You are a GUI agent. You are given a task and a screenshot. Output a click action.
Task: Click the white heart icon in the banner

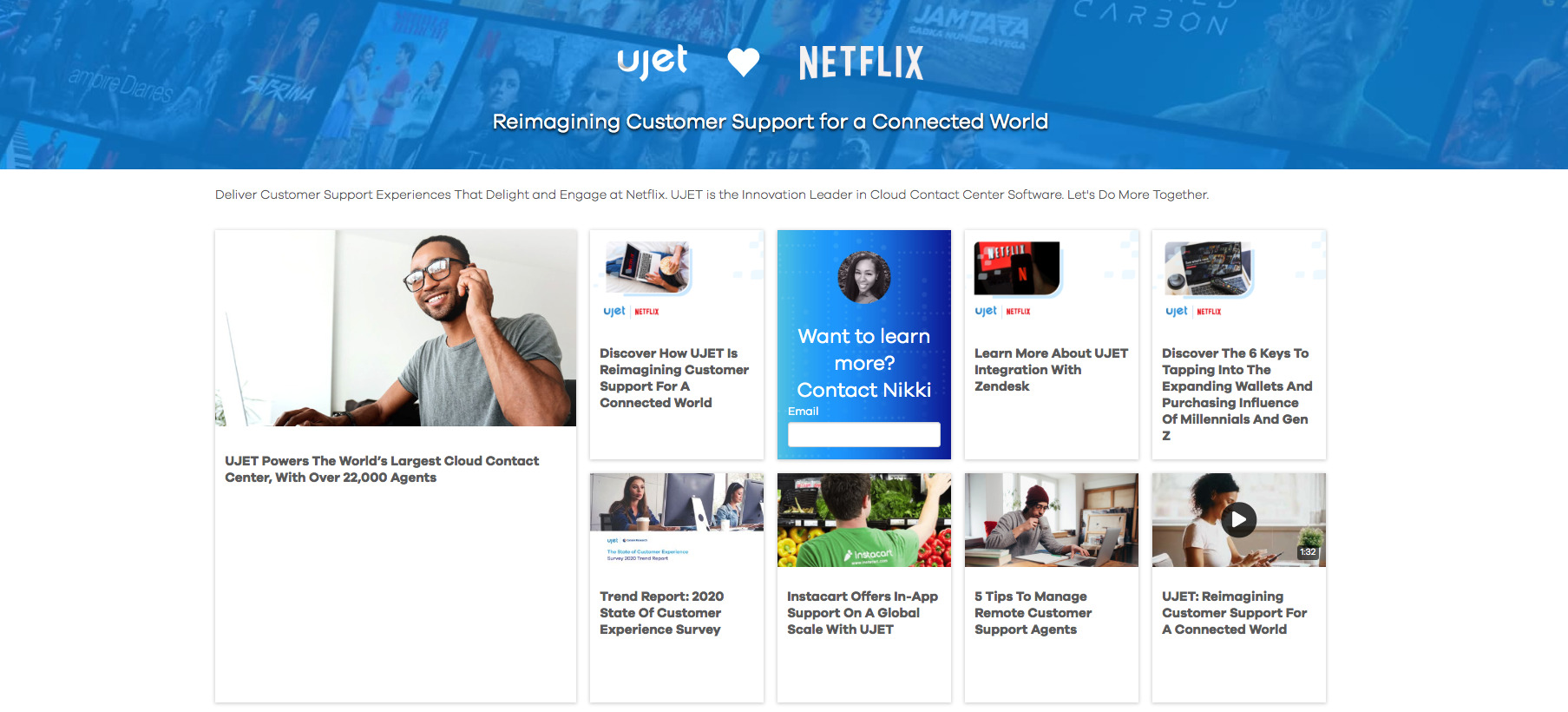click(x=744, y=63)
